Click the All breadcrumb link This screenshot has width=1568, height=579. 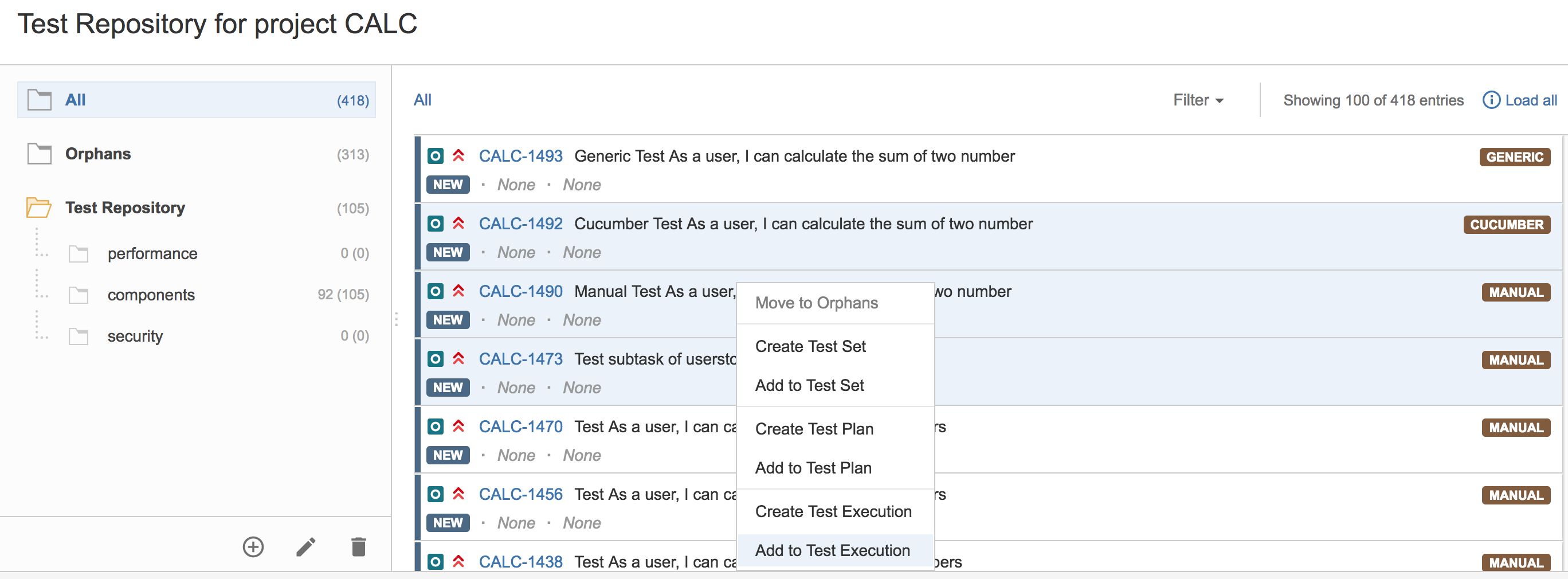point(422,100)
